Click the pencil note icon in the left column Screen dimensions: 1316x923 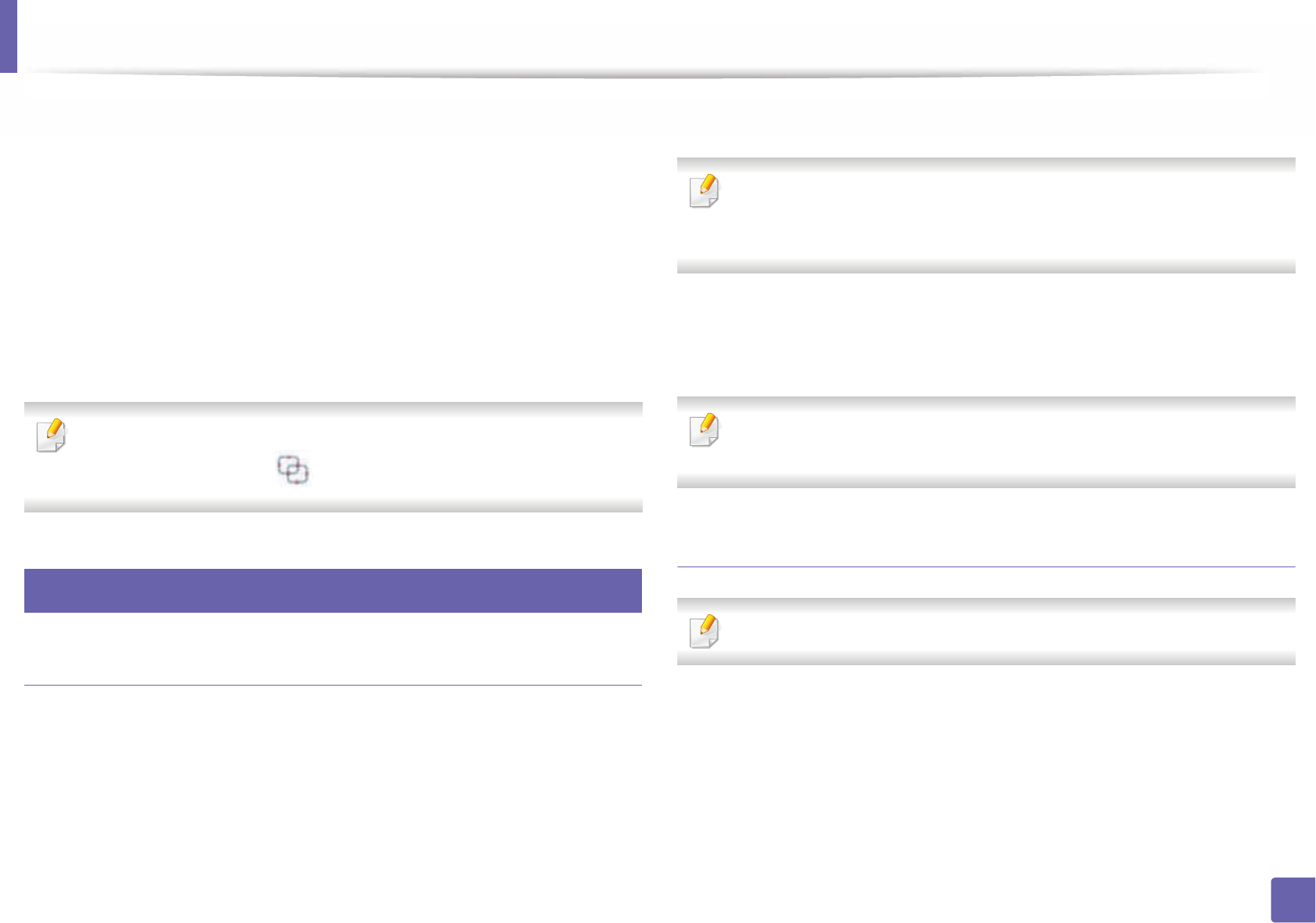click(52, 435)
